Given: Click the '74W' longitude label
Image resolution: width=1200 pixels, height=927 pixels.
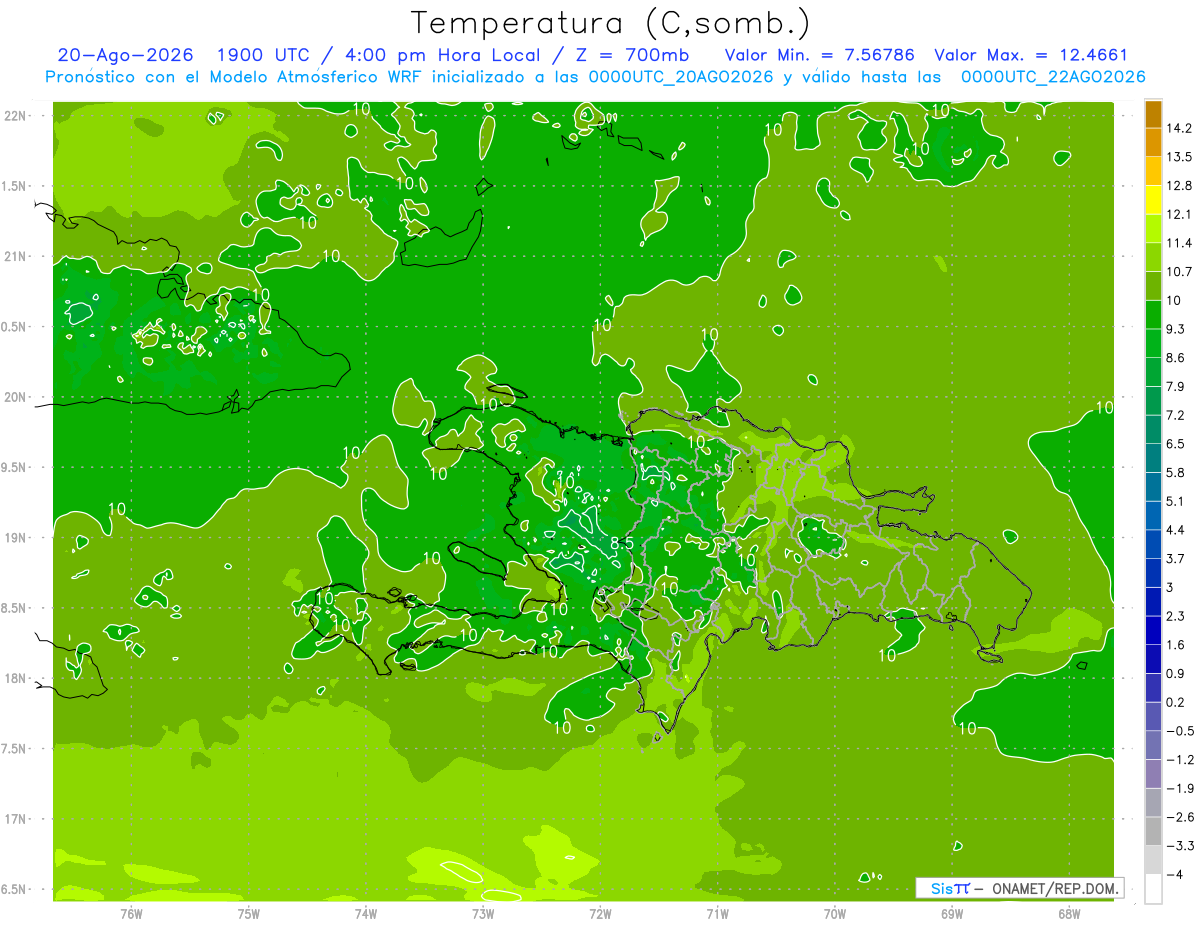Looking at the screenshot, I should 366,913.
